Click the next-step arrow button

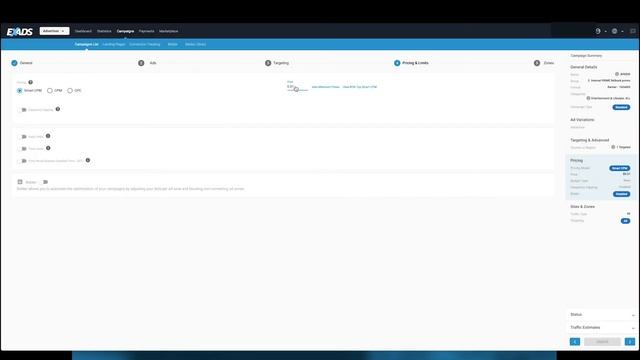[630, 342]
